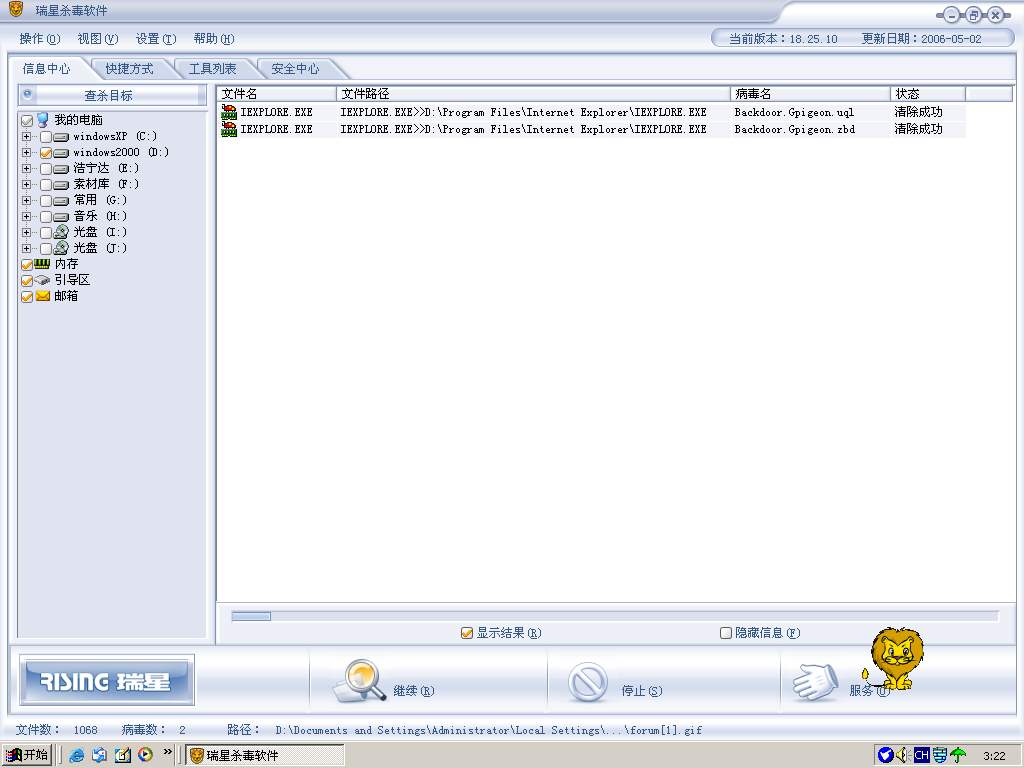Click the prohibition sign icon for 停止
This screenshot has height=768, width=1024.
point(588,682)
